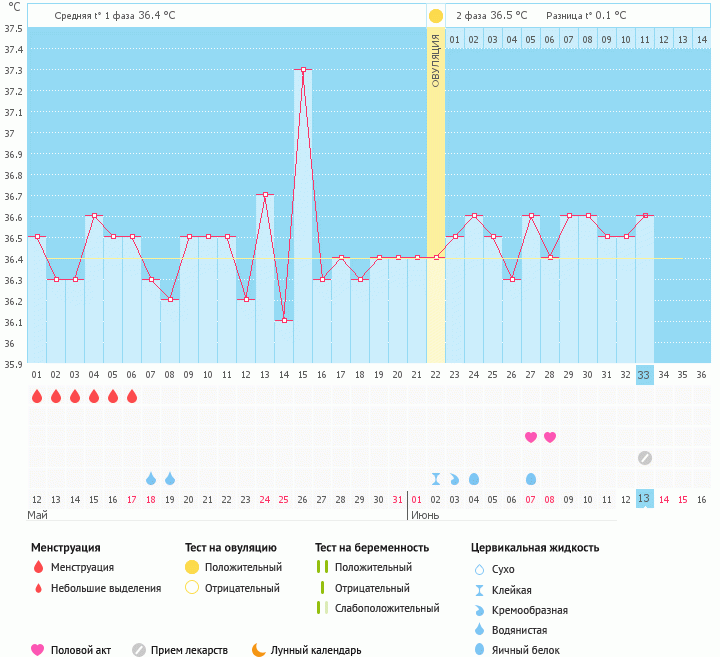This screenshot has height=657, width=720.
Task: Click the Отрицательный ovulation test legend circle
Action: 192,588
